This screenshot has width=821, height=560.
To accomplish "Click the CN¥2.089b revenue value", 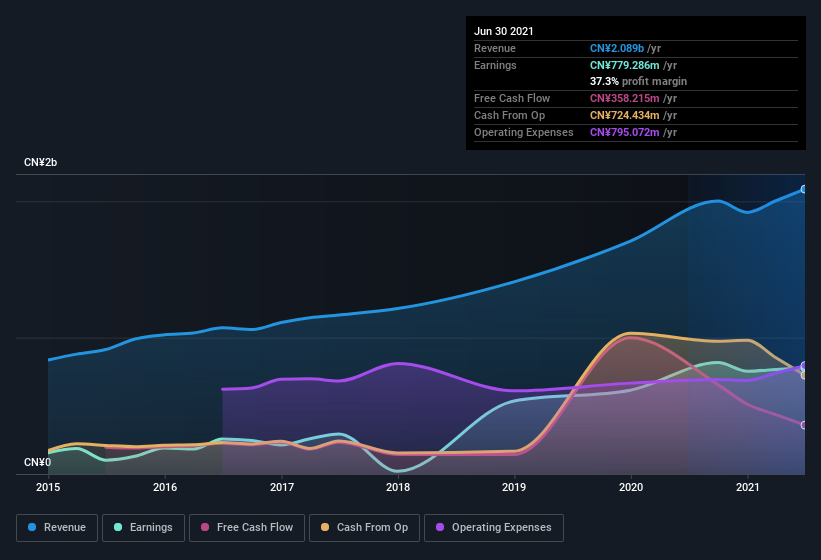I will [x=617, y=48].
